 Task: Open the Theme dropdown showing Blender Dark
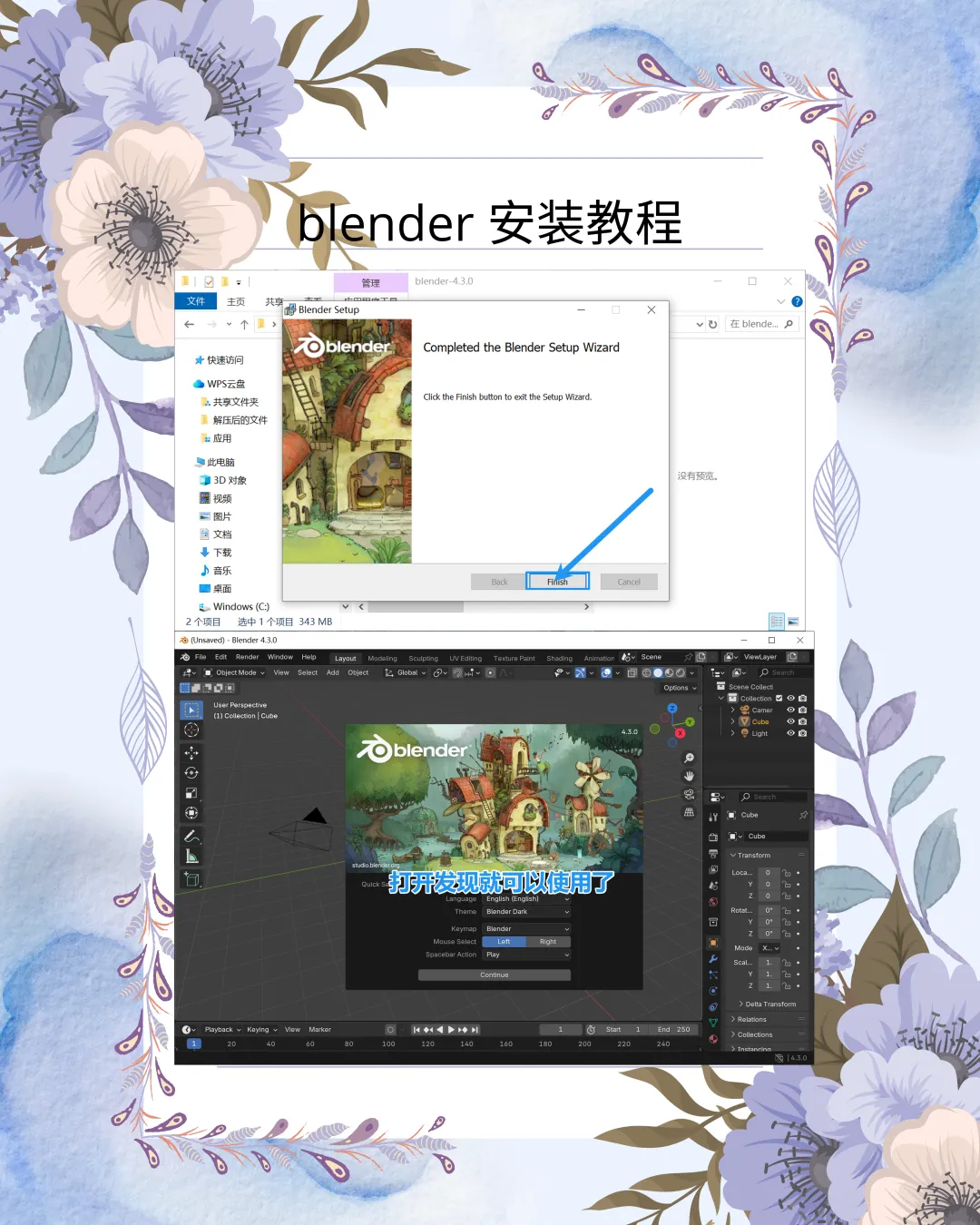pyautogui.click(x=526, y=911)
